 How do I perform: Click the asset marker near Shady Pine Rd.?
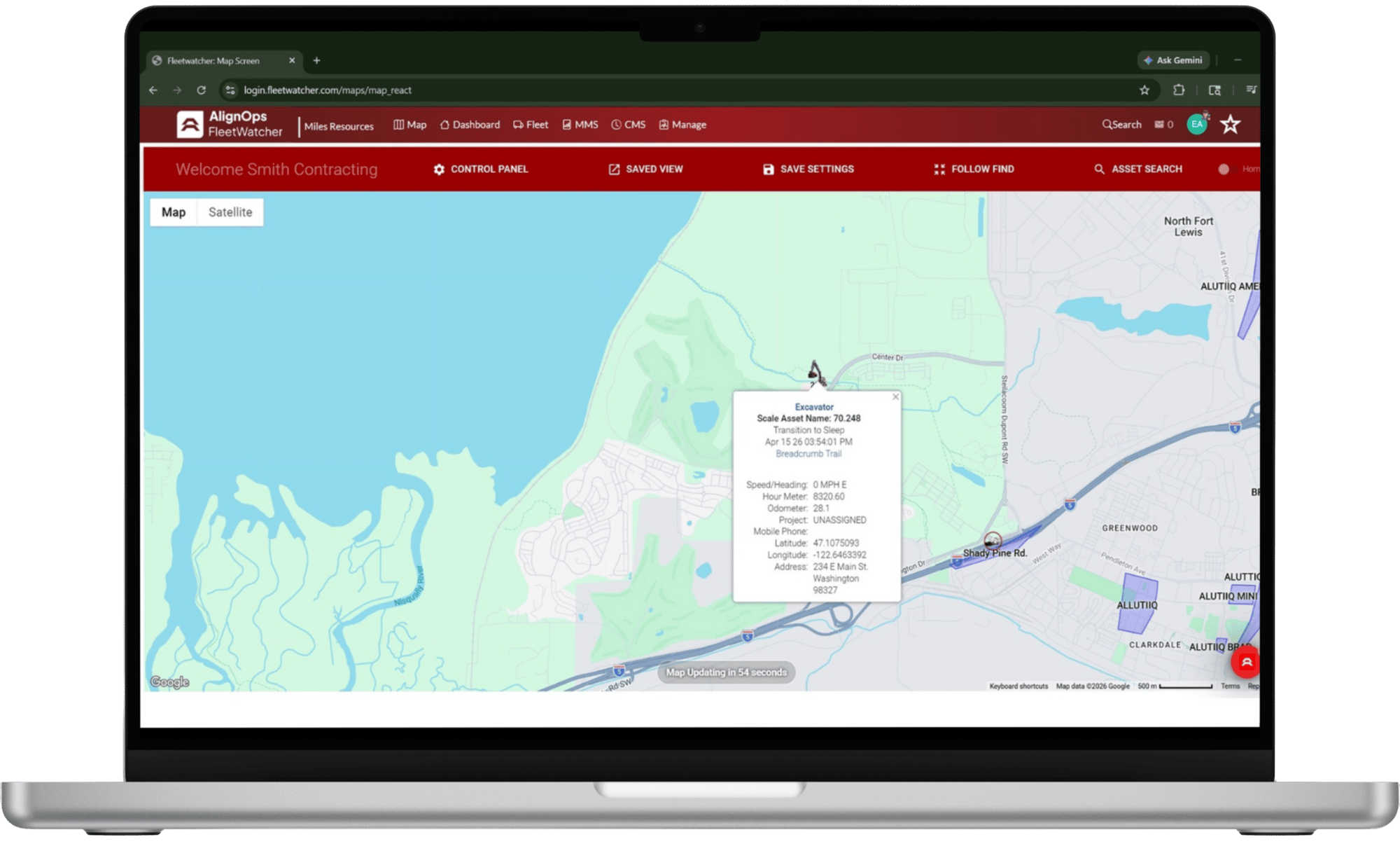pyautogui.click(x=993, y=540)
